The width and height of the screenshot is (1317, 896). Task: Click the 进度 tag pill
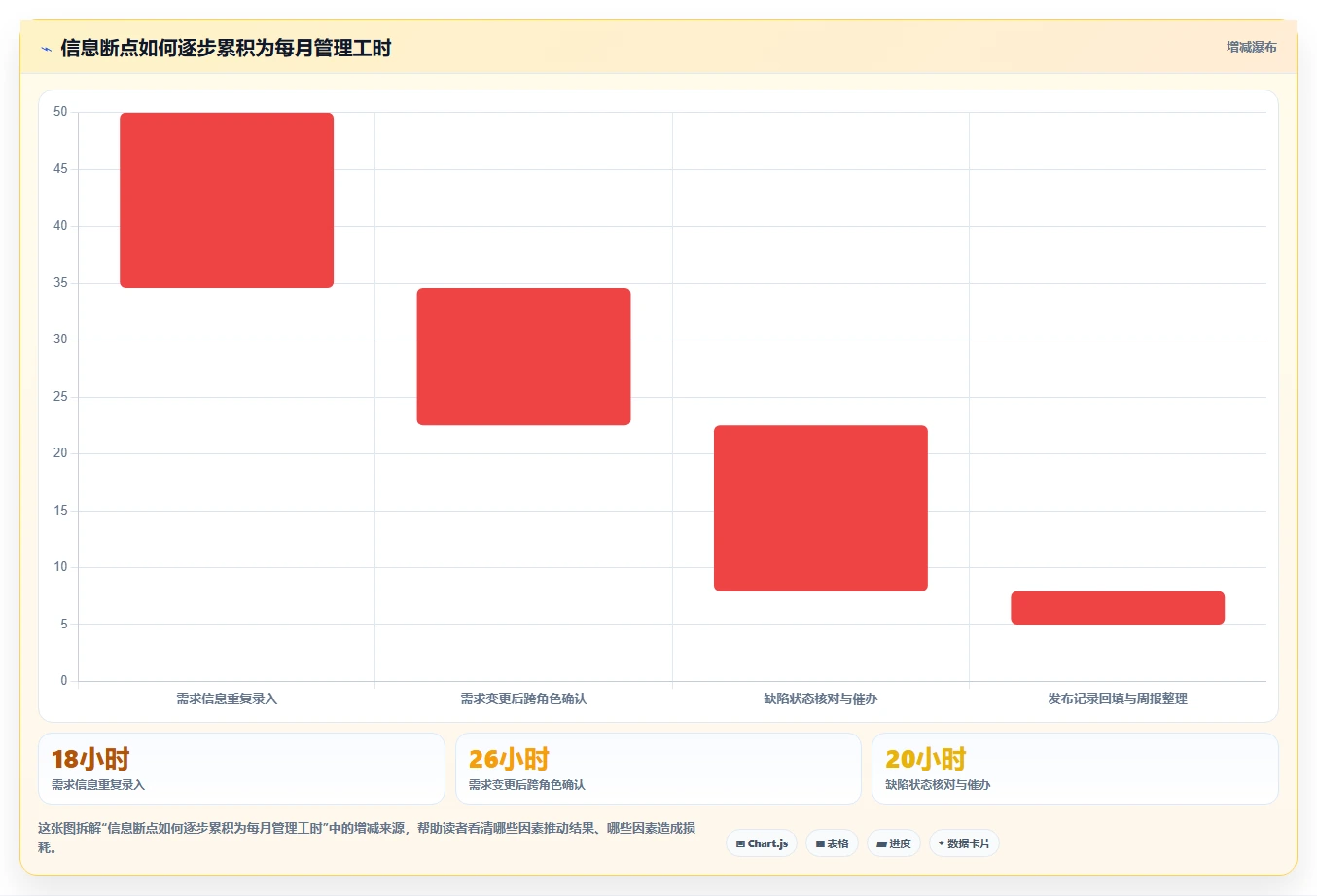[894, 843]
